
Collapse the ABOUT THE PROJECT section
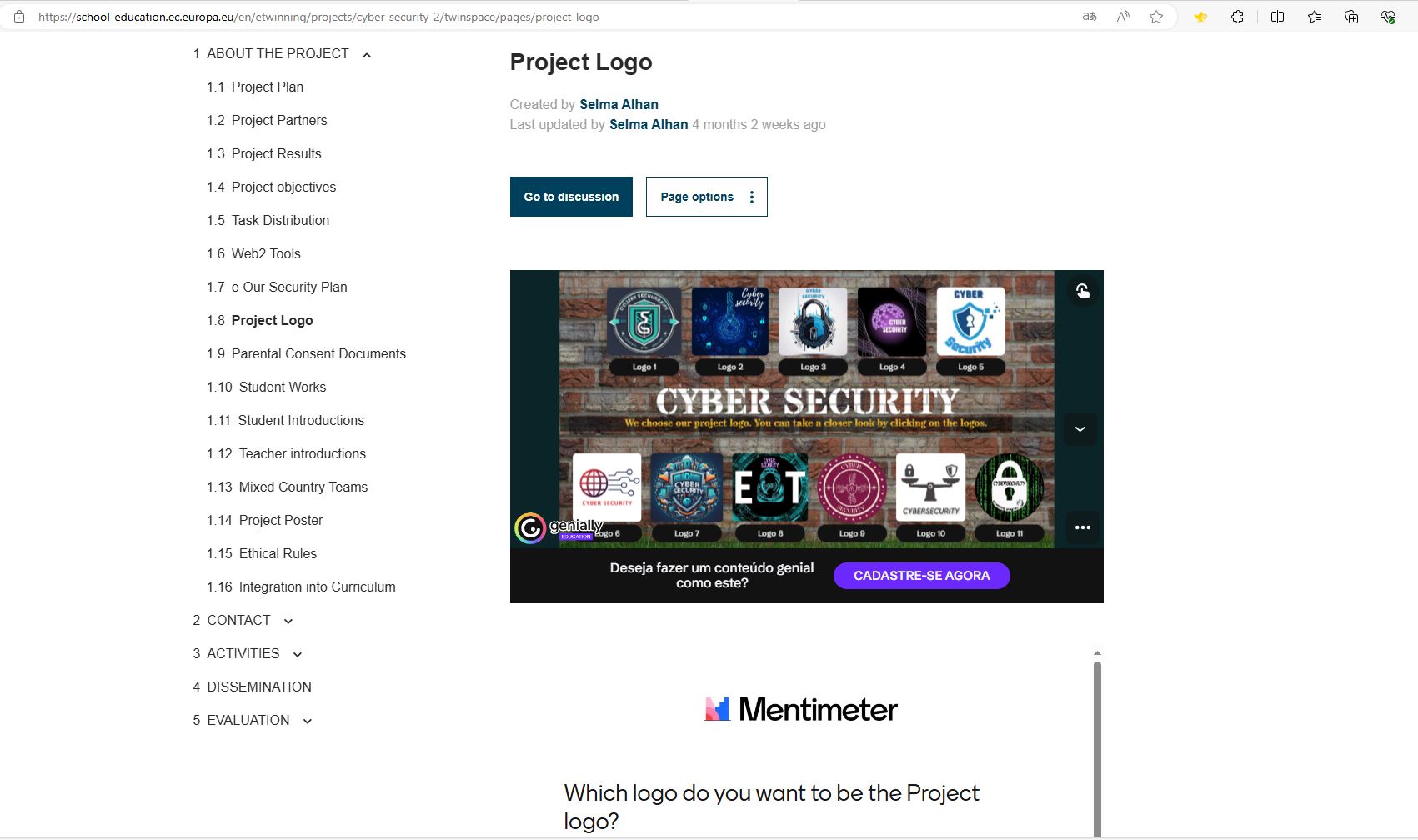367,55
